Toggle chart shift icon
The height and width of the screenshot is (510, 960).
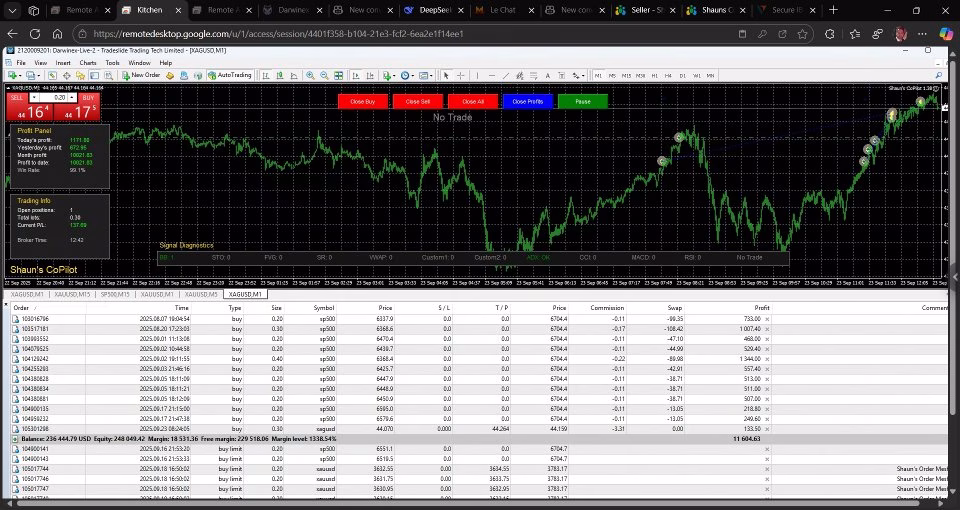tap(370, 75)
